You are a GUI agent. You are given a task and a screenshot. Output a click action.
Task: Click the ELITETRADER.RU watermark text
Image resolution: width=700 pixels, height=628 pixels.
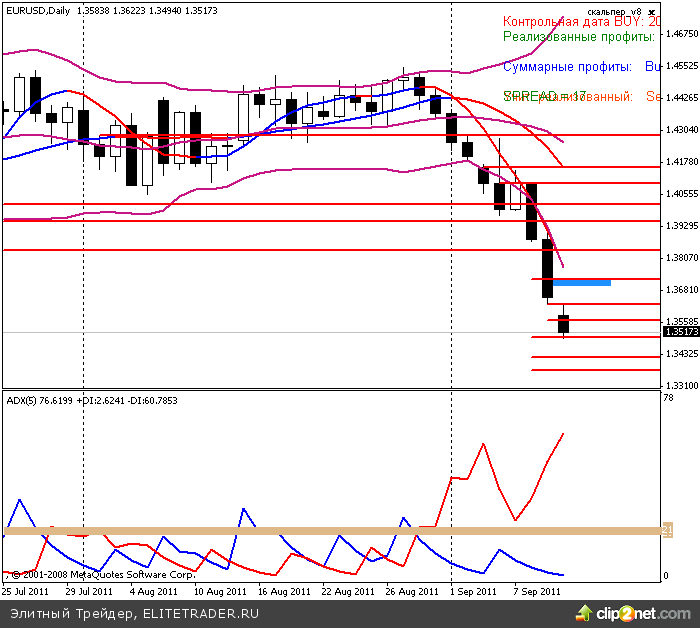[x=200, y=613]
